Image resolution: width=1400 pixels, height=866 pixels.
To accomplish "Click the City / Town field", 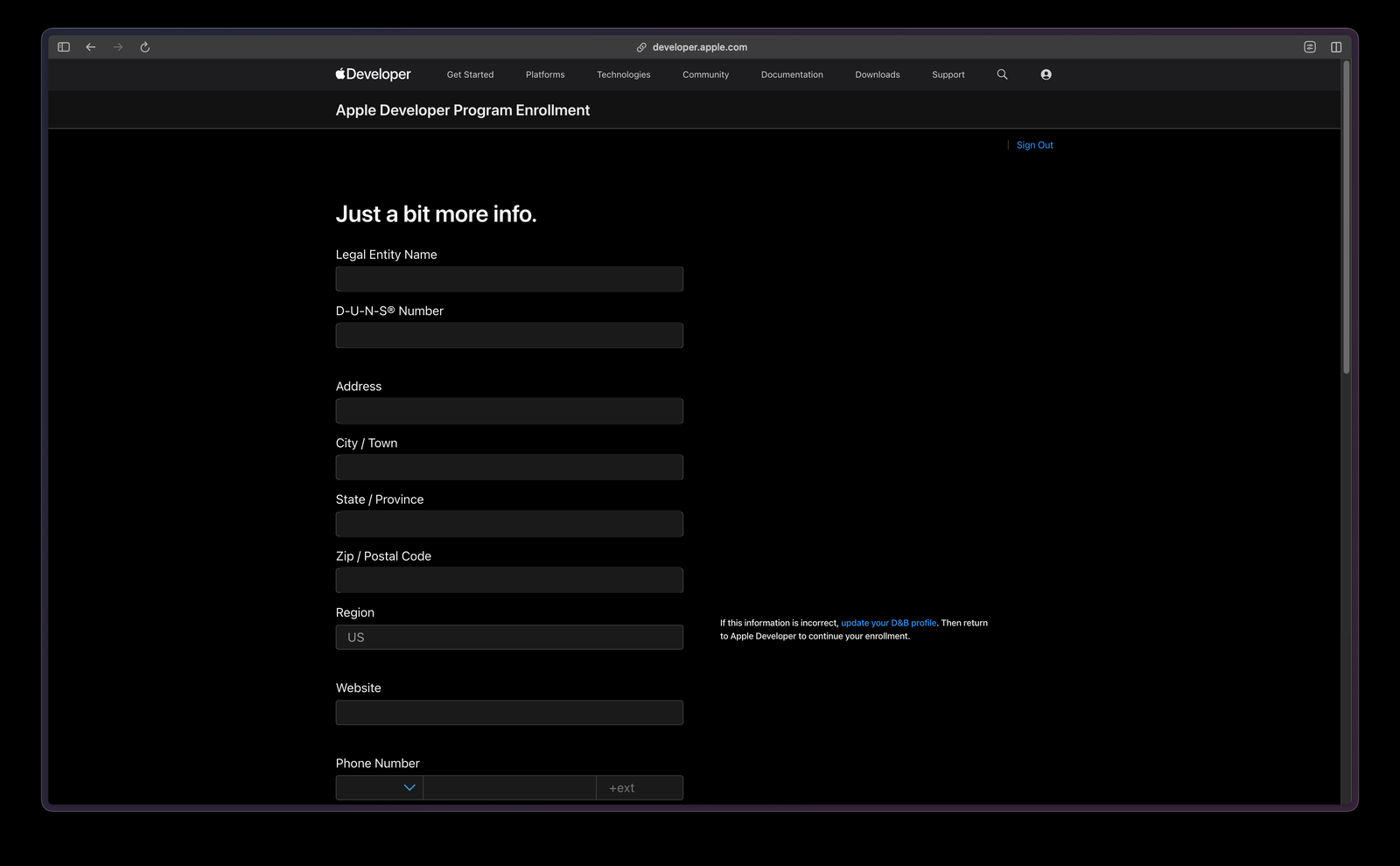I will [509, 467].
